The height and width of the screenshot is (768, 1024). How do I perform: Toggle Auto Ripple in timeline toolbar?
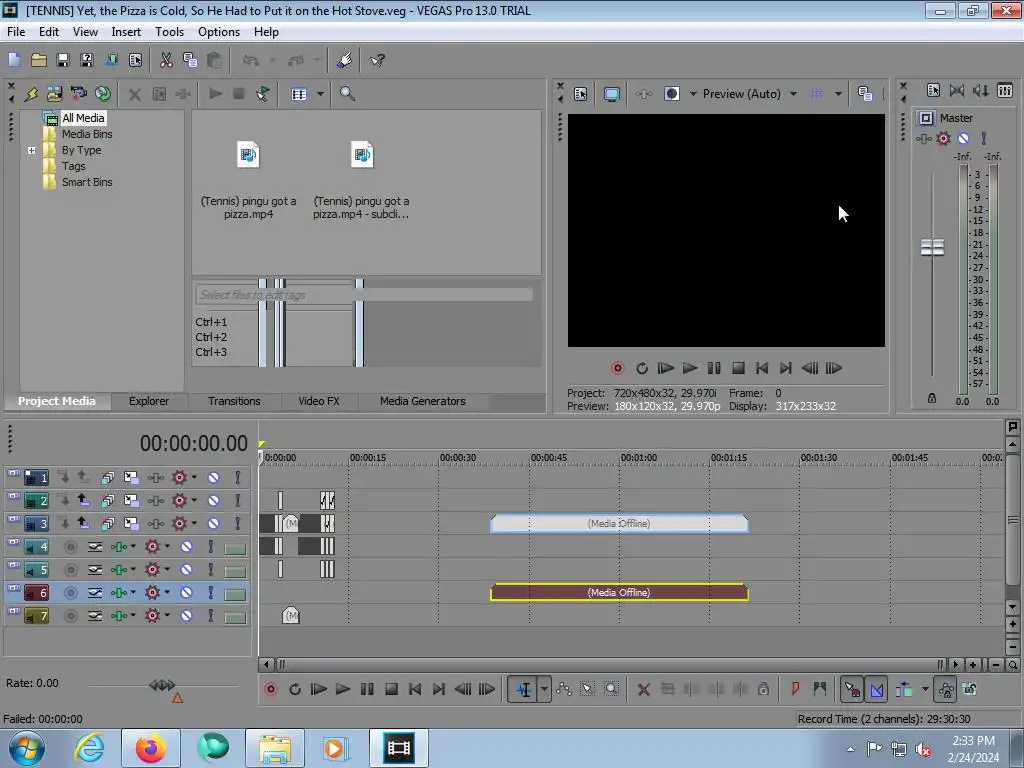point(904,689)
